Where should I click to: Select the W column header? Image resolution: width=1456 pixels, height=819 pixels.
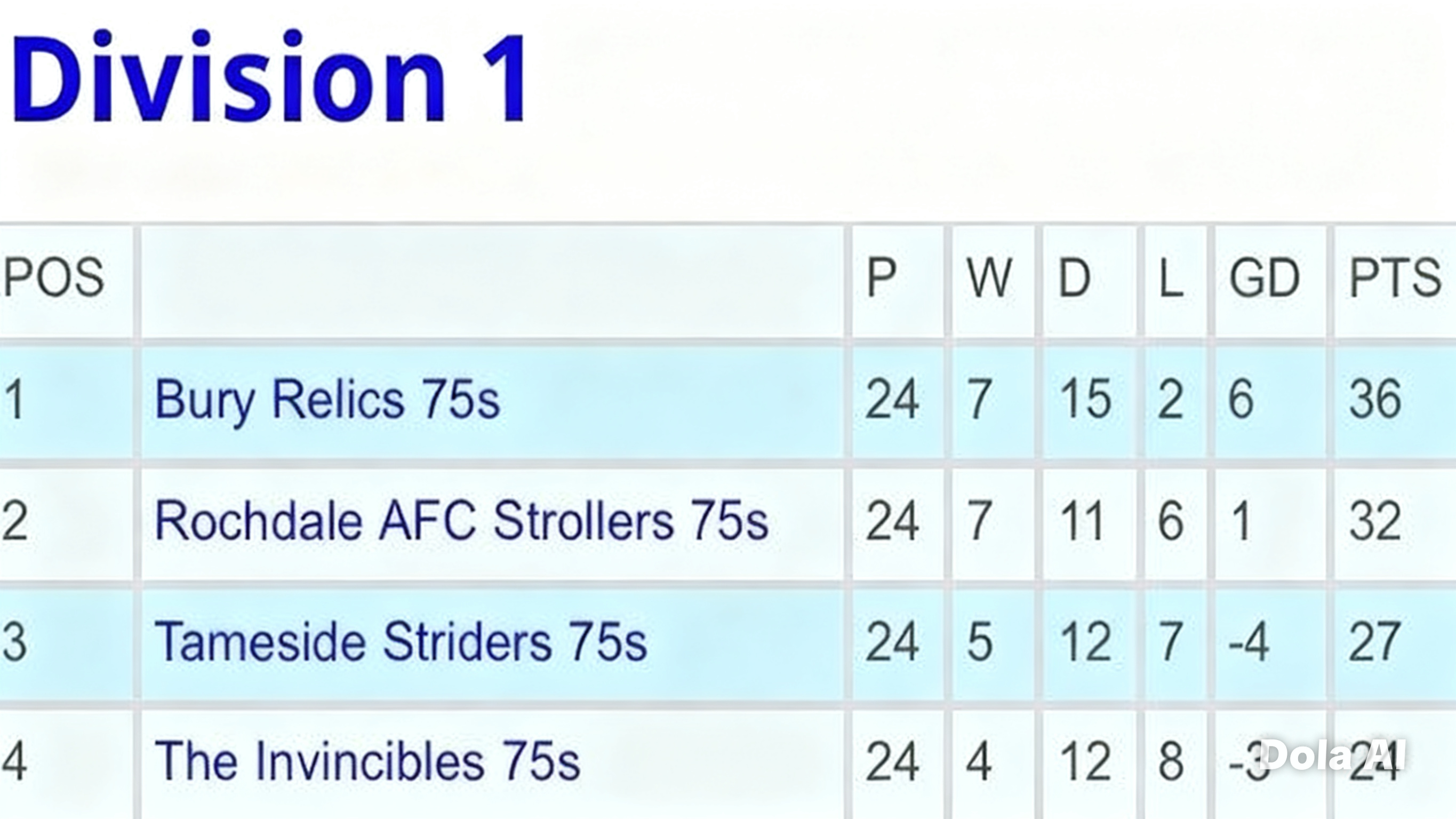pos(989,277)
